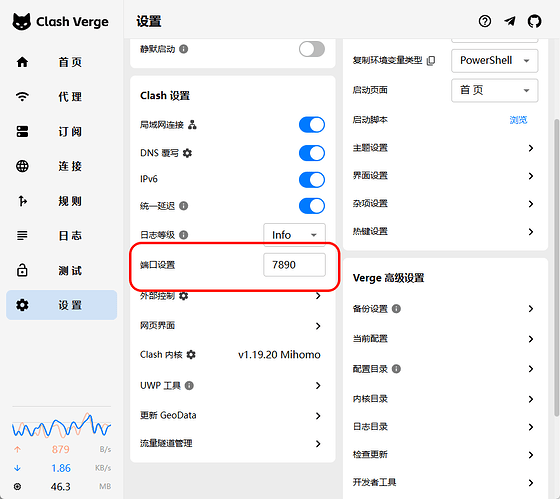
Task: Disable the 统一延迟 switch
Action: tap(312, 206)
